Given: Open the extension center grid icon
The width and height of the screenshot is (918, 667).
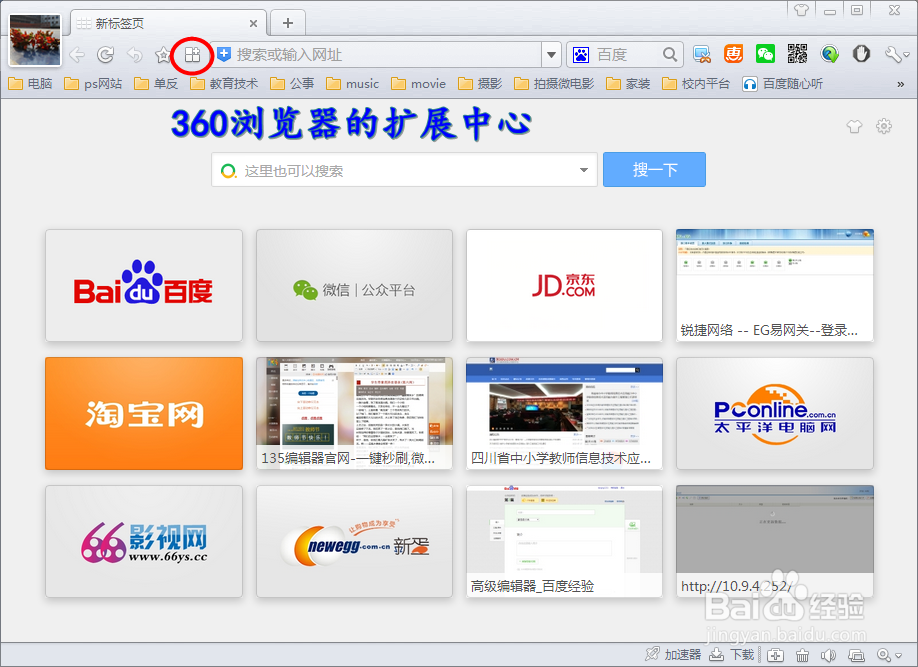Looking at the screenshot, I should [193, 55].
